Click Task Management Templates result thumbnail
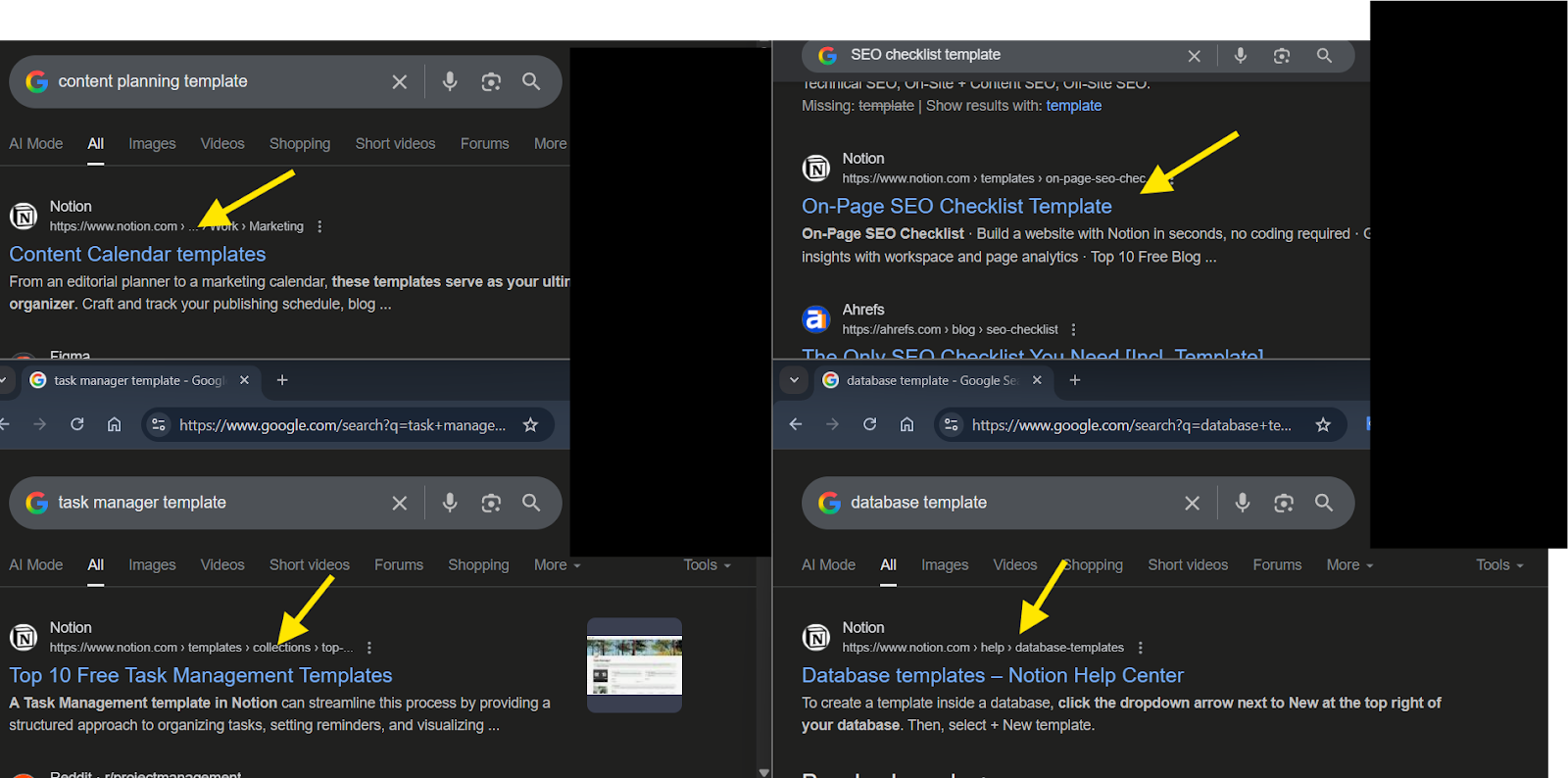Image resolution: width=1568 pixels, height=778 pixels. point(634,665)
